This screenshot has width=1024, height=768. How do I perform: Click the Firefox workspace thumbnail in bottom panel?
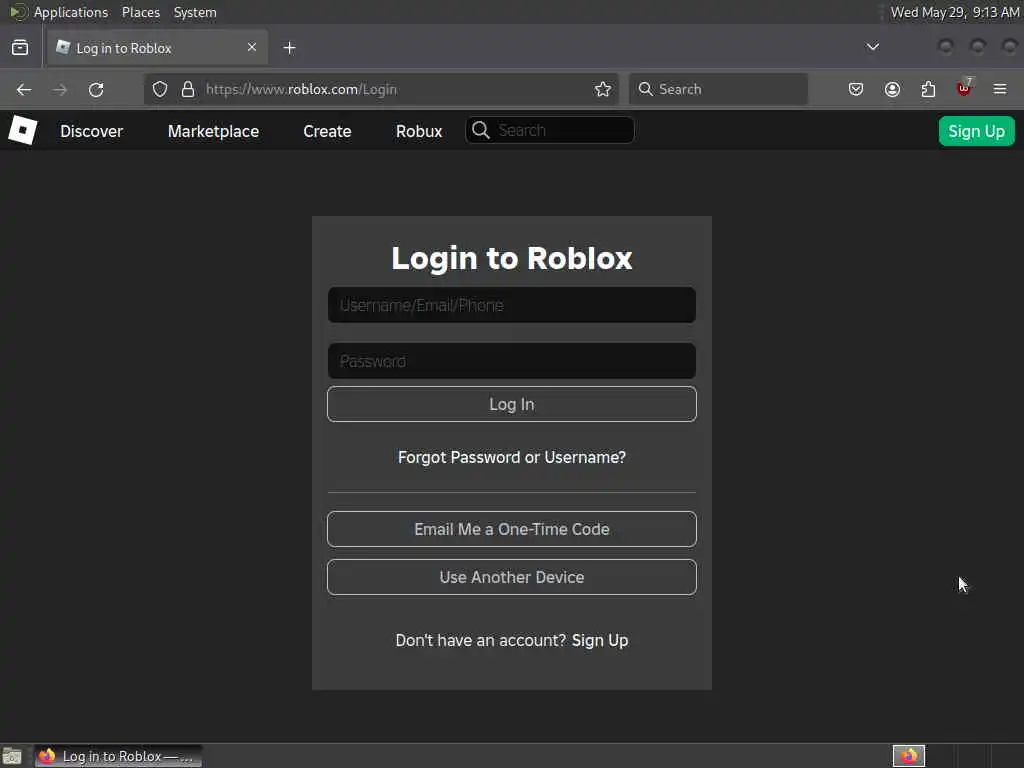coord(909,756)
